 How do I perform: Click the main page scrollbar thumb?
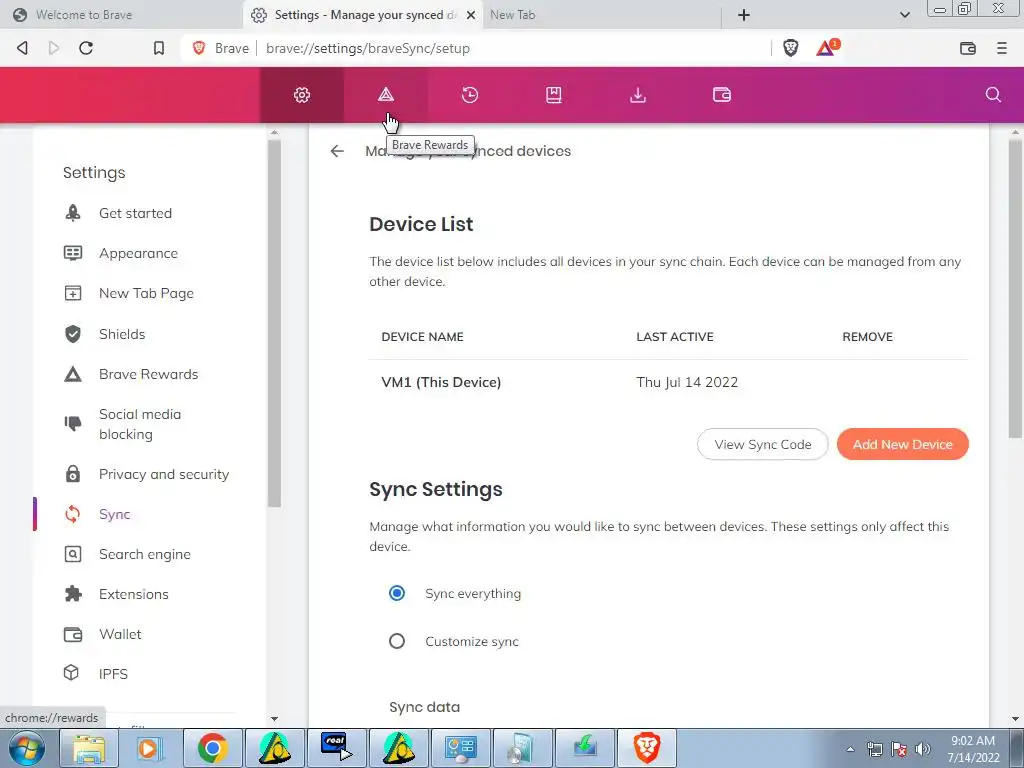[1016, 289]
